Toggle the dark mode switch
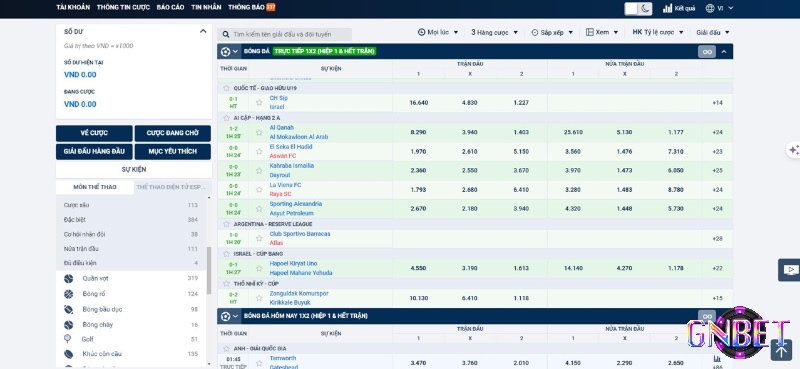Image resolution: width=800 pixels, height=369 pixels. click(x=638, y=8)
